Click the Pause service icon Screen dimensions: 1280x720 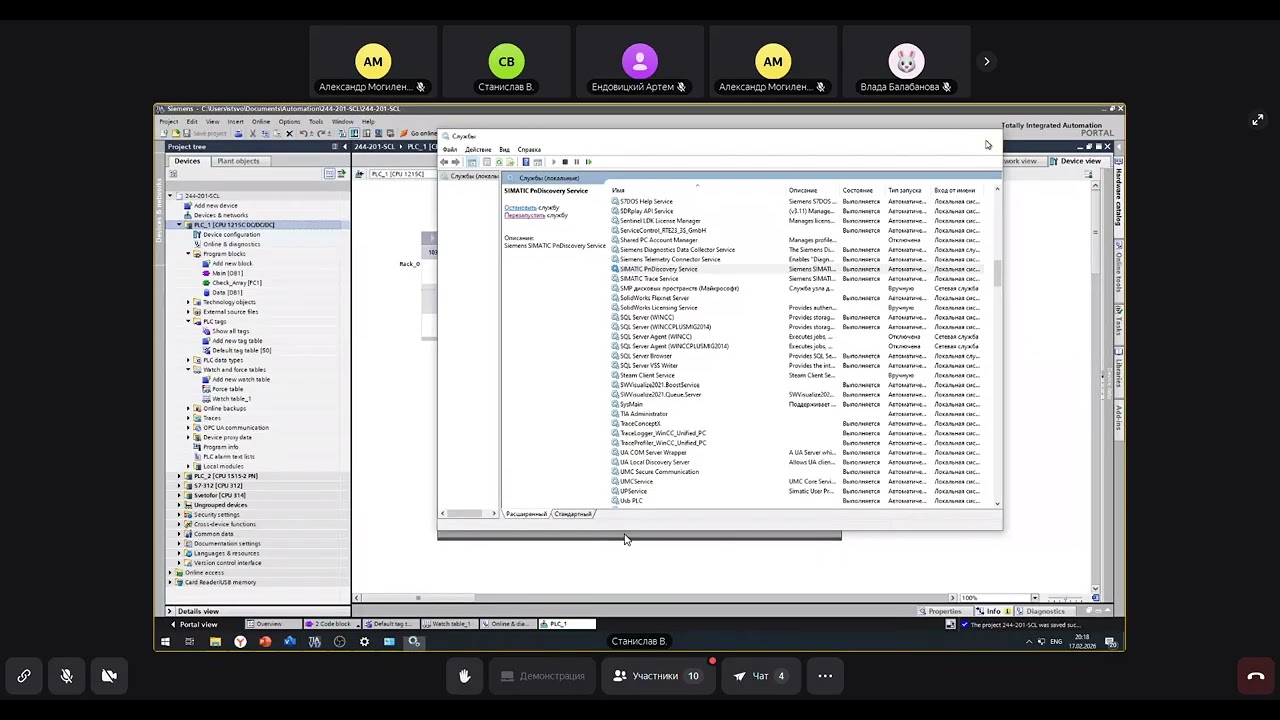[x=576, y=162]
